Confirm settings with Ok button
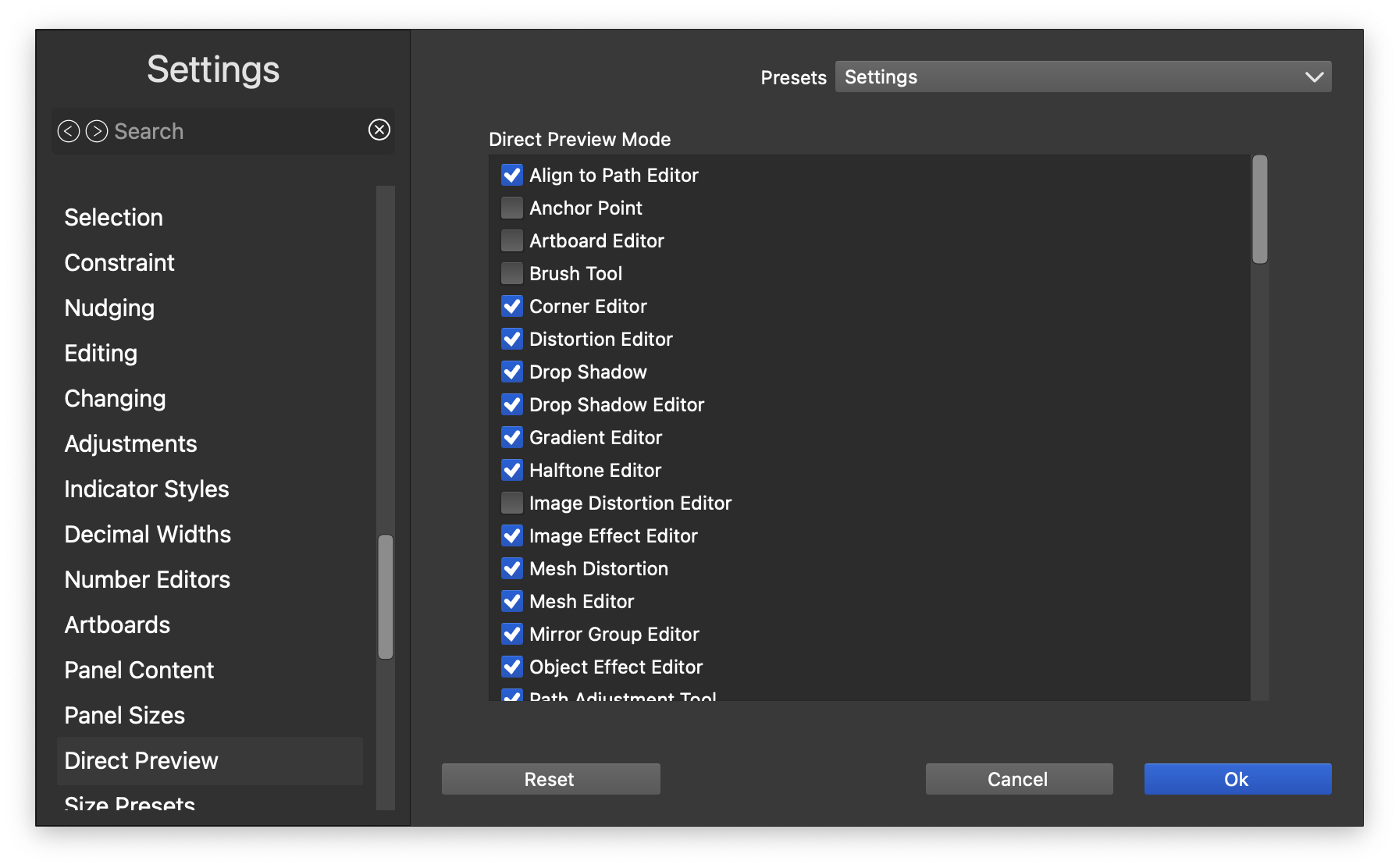1399x868 pixels. (x=1237, y=779)
